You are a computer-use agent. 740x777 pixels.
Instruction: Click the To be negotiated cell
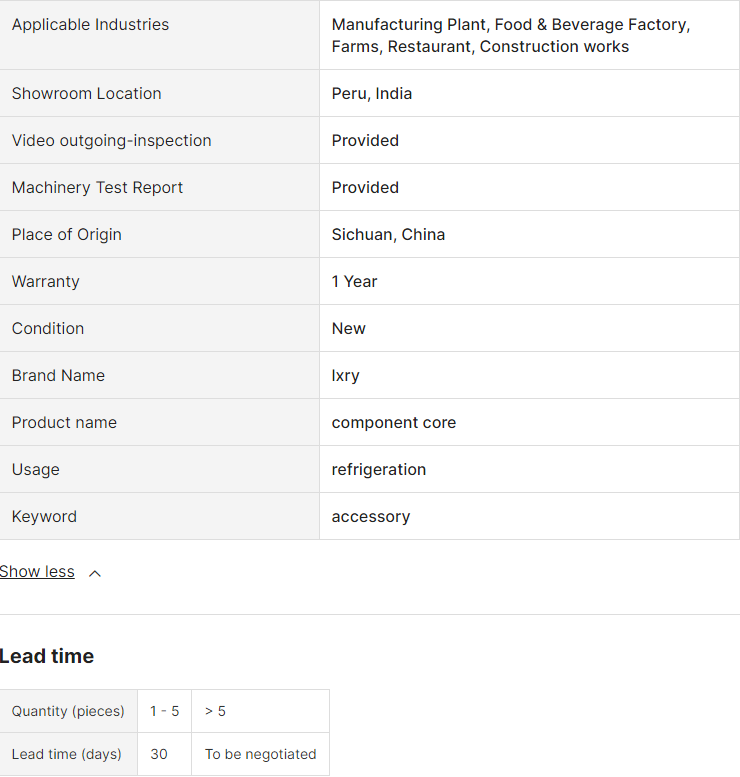coord(260,754)
